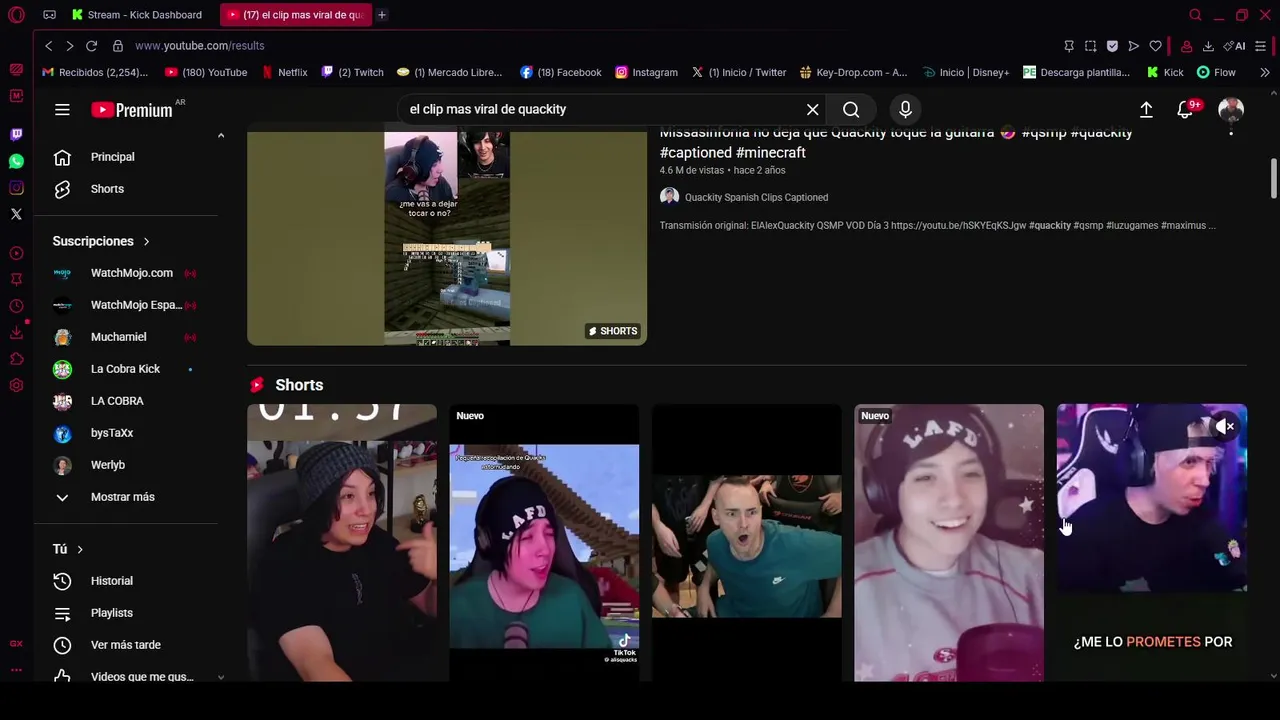Click sidebar scroll-up arrow

tap(221, 135)
